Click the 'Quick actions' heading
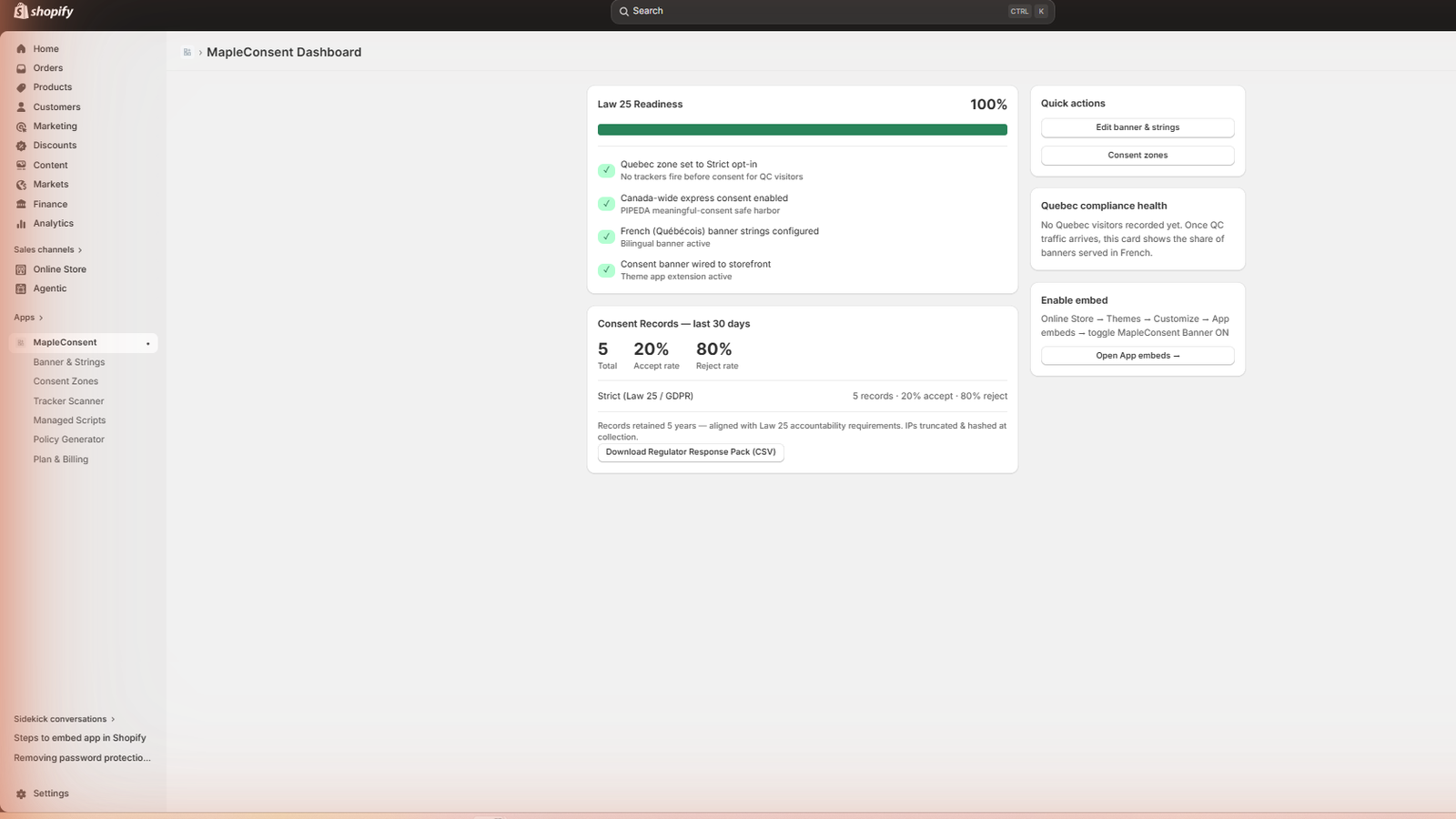This screenshot has height=819, width=1456. pyautogui.click(x=1073, y=104)
